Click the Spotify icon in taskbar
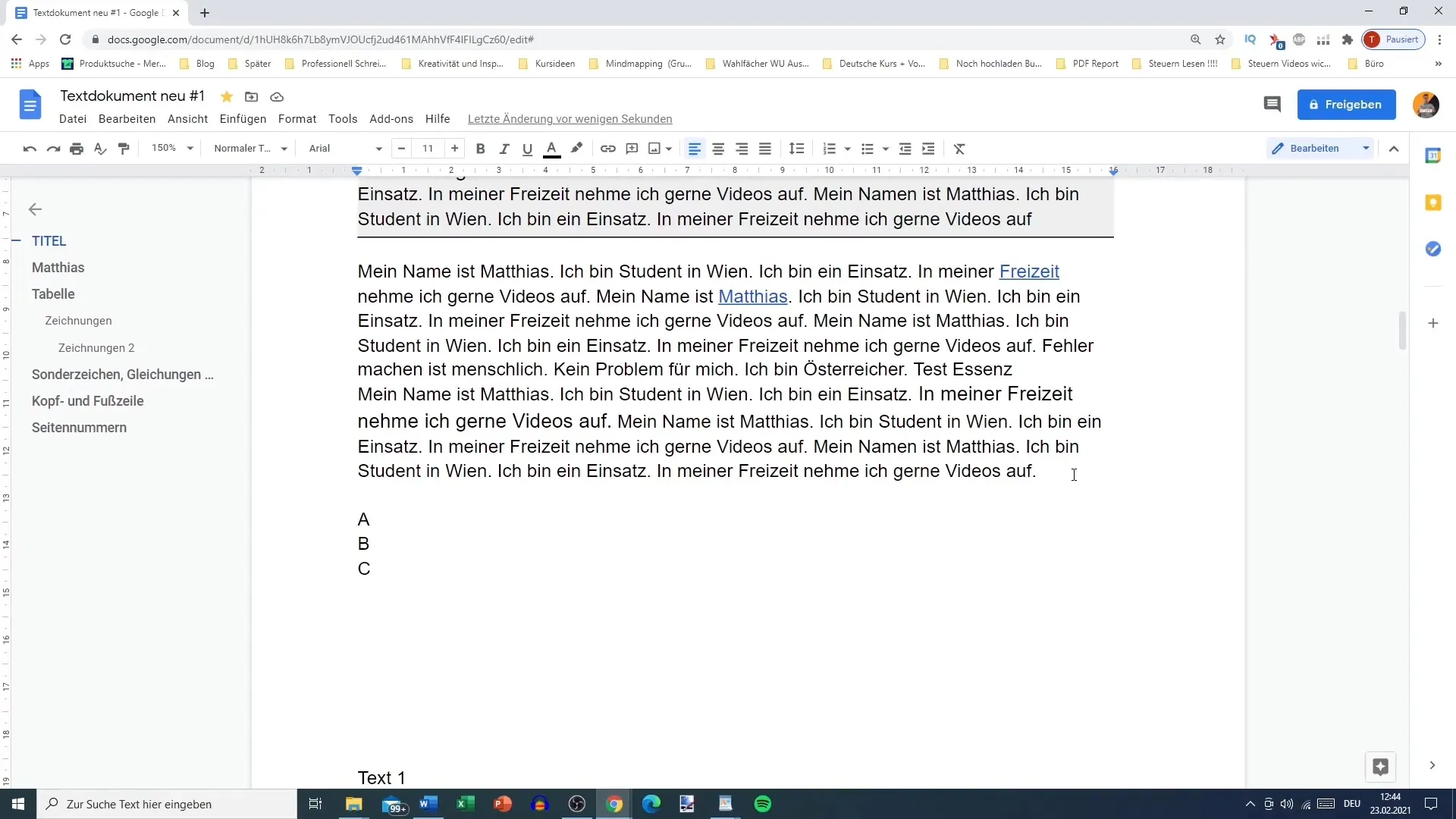Viewport: 1456px width, 819px height. [x=762, y=804]
